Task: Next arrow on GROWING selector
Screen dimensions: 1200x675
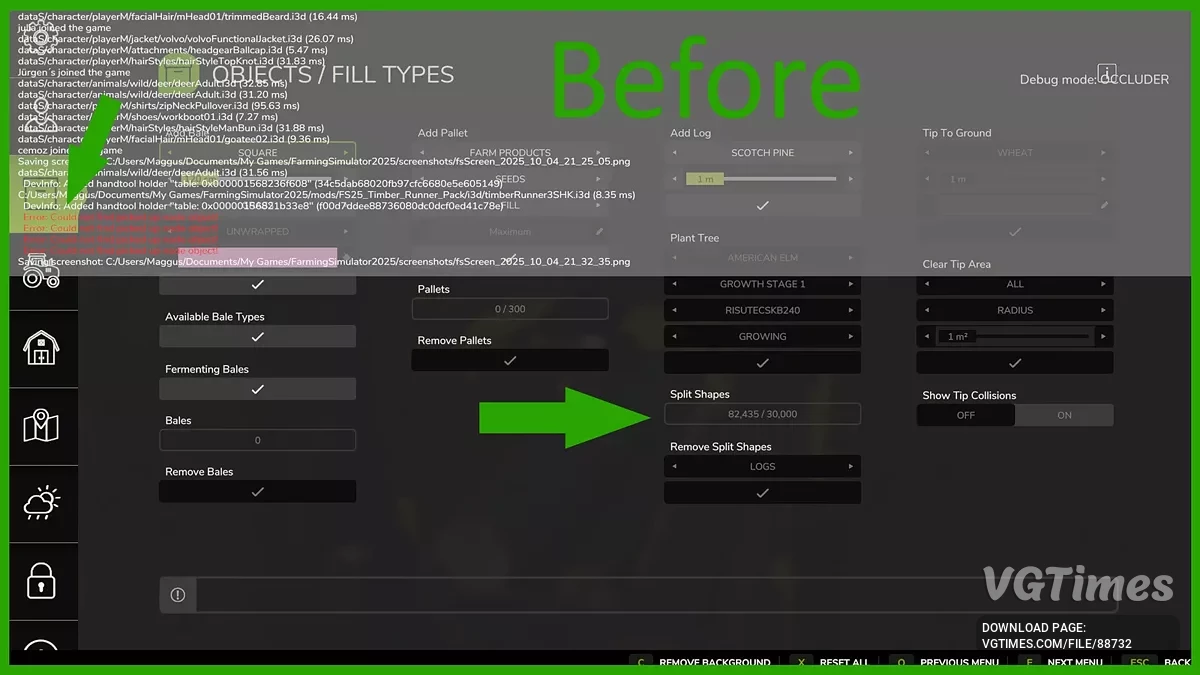Action: pyautogui.click(x=851, y=337)
